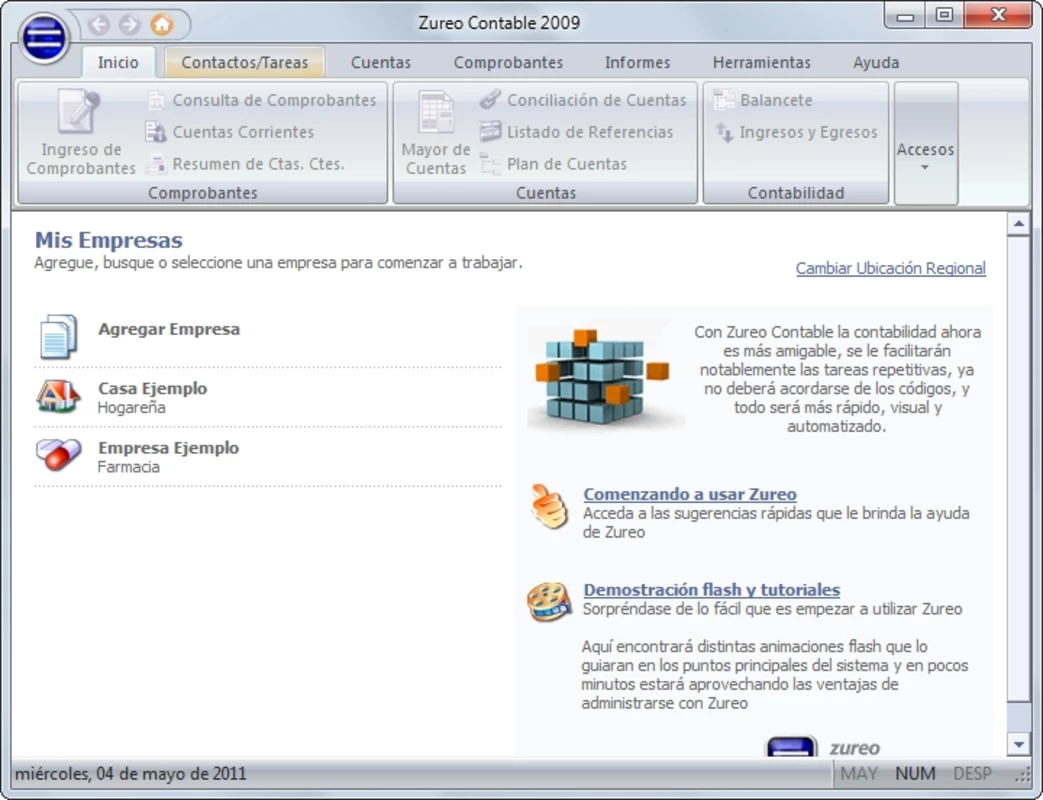This screenshot has width=1043, height=800.
Task: Click the vertical scrollbar track
Action: click(1018, 717)
